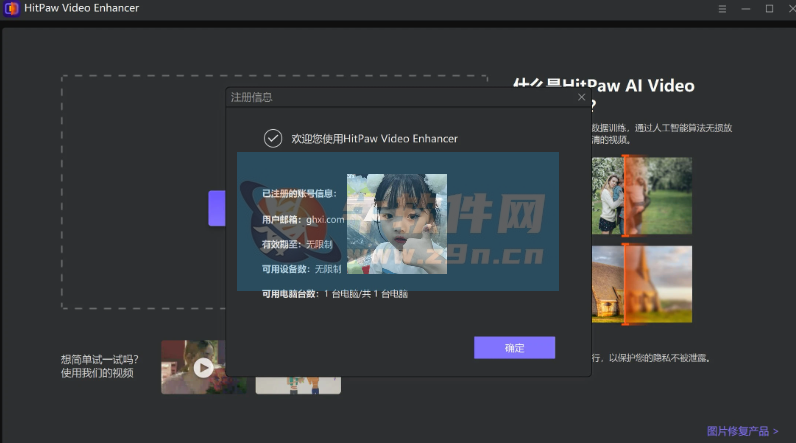The image size is (796, 443).
Task: Click the 注册信息 dialog title
Action: click(x=251, y=97)
